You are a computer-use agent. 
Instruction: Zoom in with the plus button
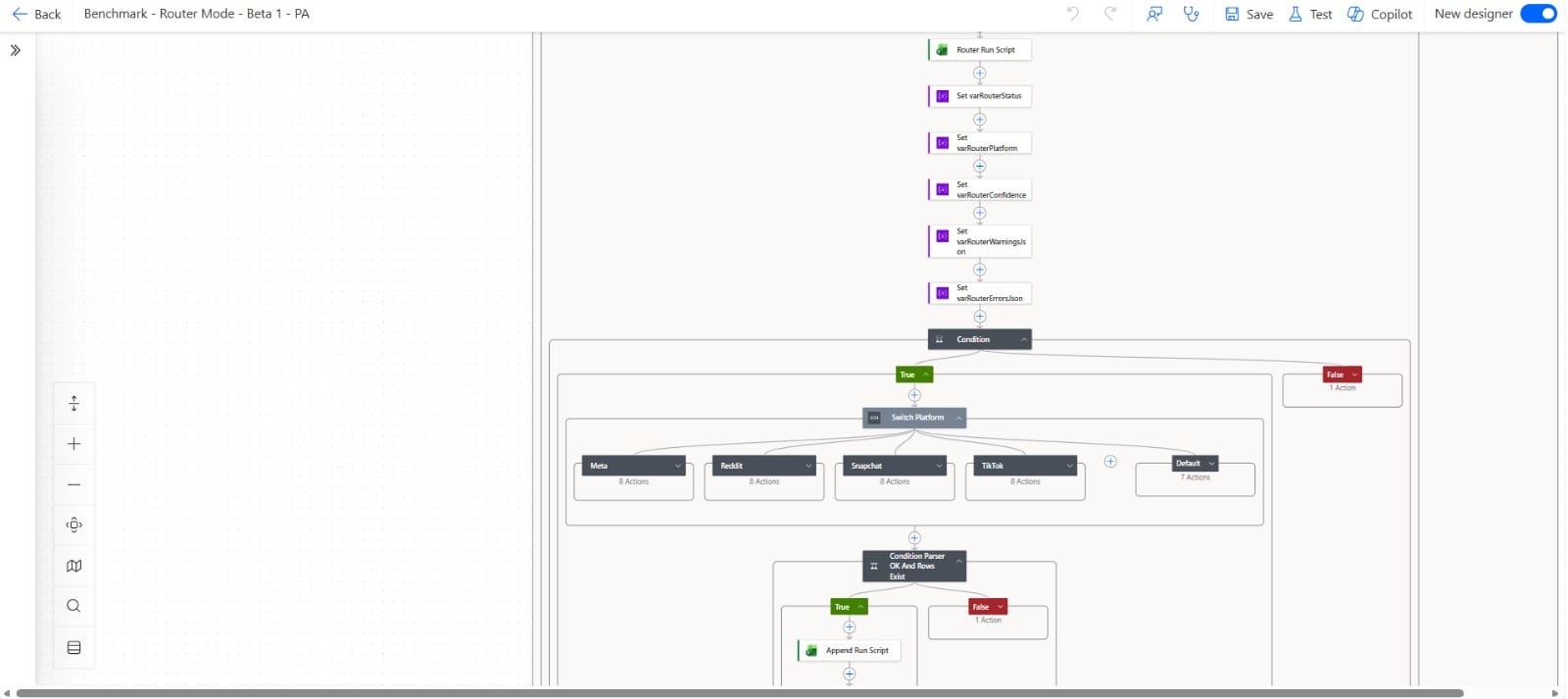73,444
